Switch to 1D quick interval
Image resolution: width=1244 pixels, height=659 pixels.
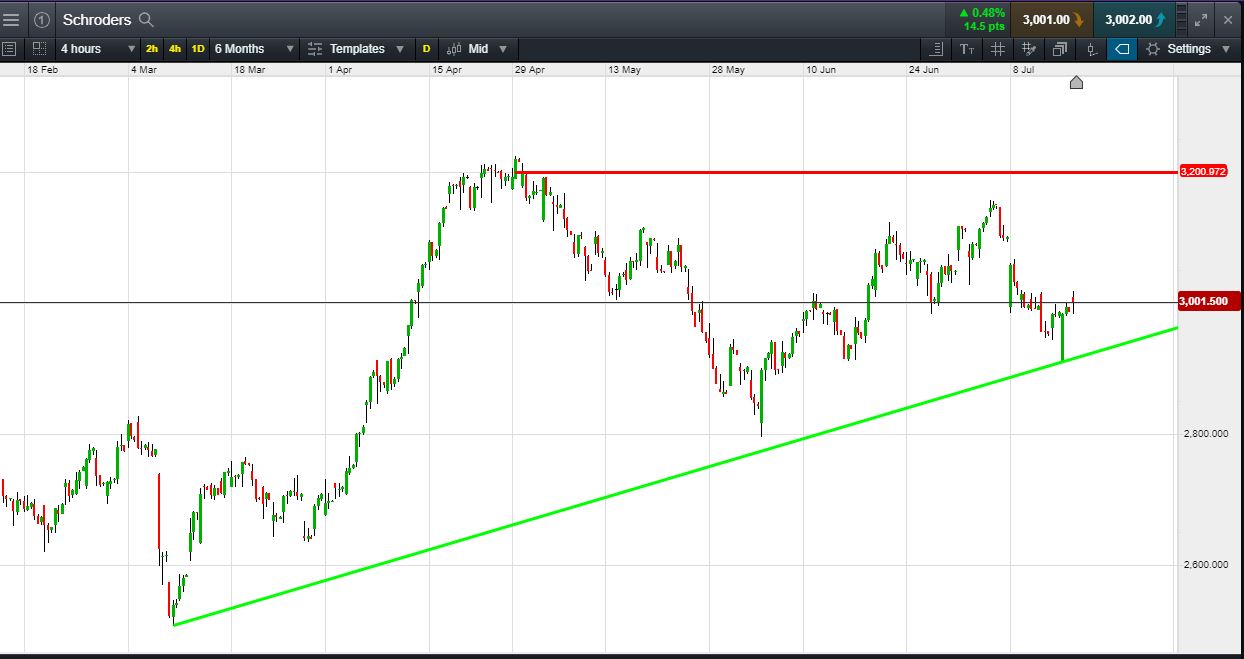(198, 48)
